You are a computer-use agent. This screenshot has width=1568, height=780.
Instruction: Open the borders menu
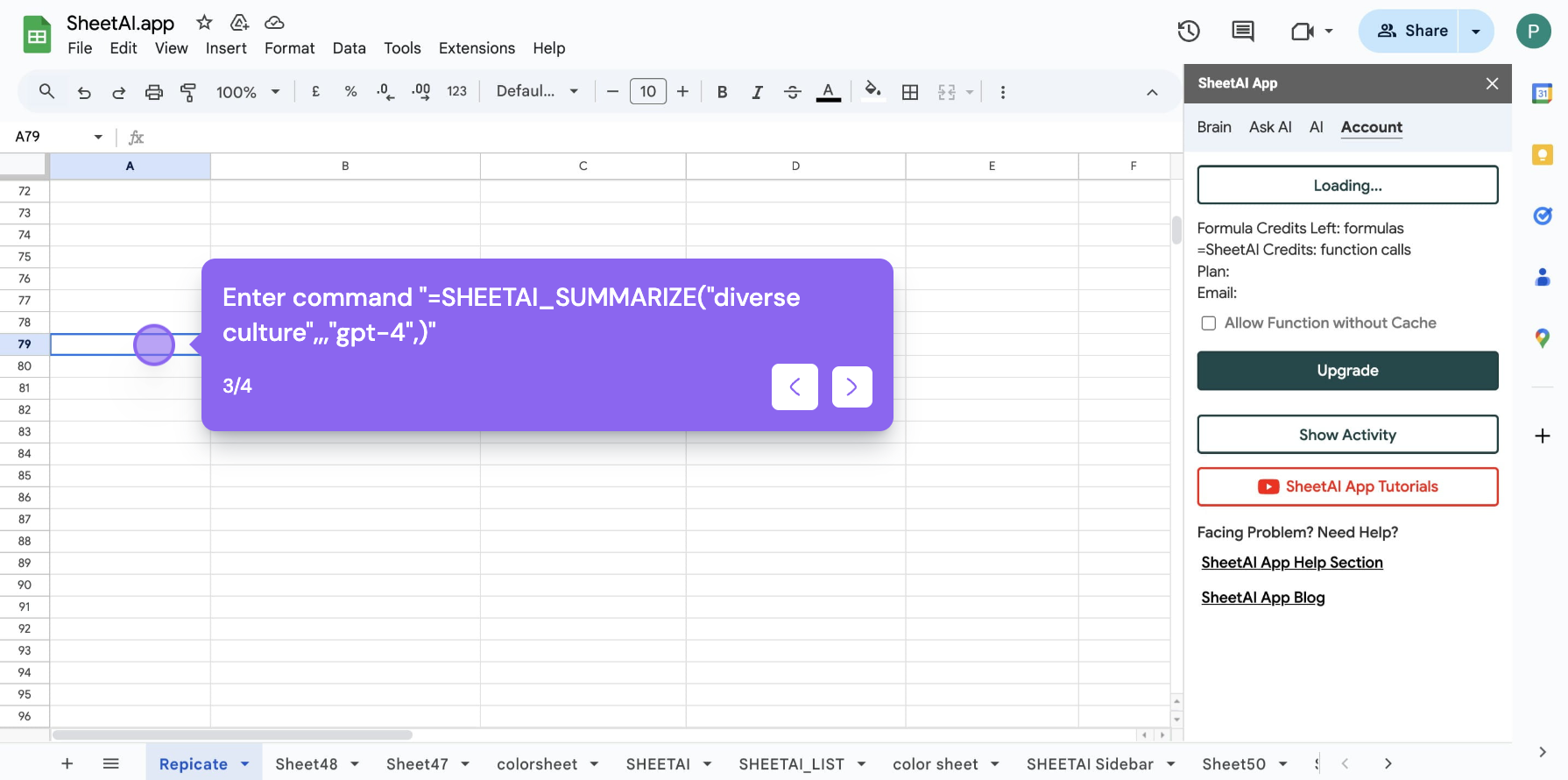[x=910, y=92]
